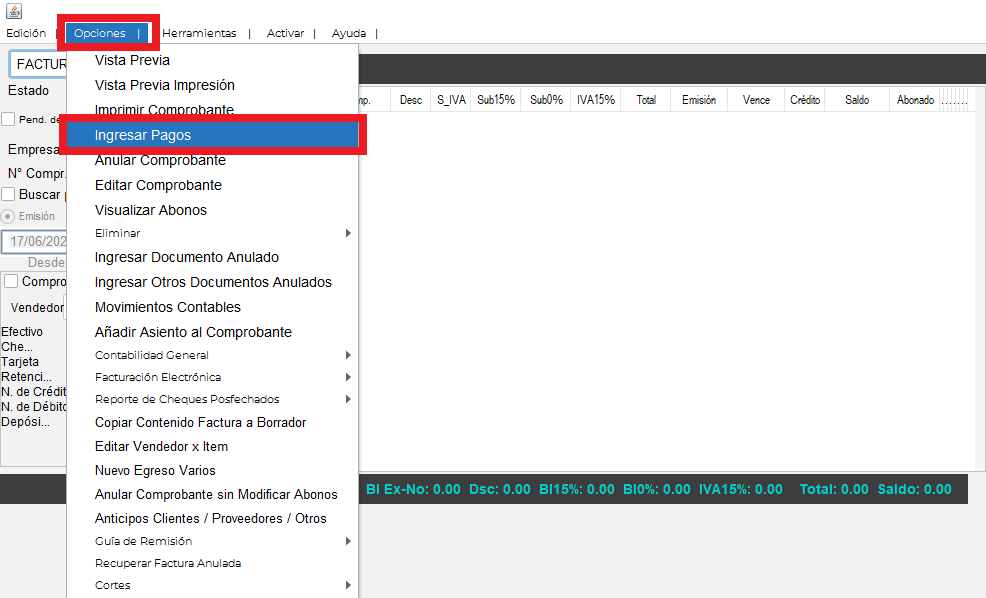Expand Guía de Remisión submenu
Viewport: 986px width, 598px height.
click(x=213, y=541)
